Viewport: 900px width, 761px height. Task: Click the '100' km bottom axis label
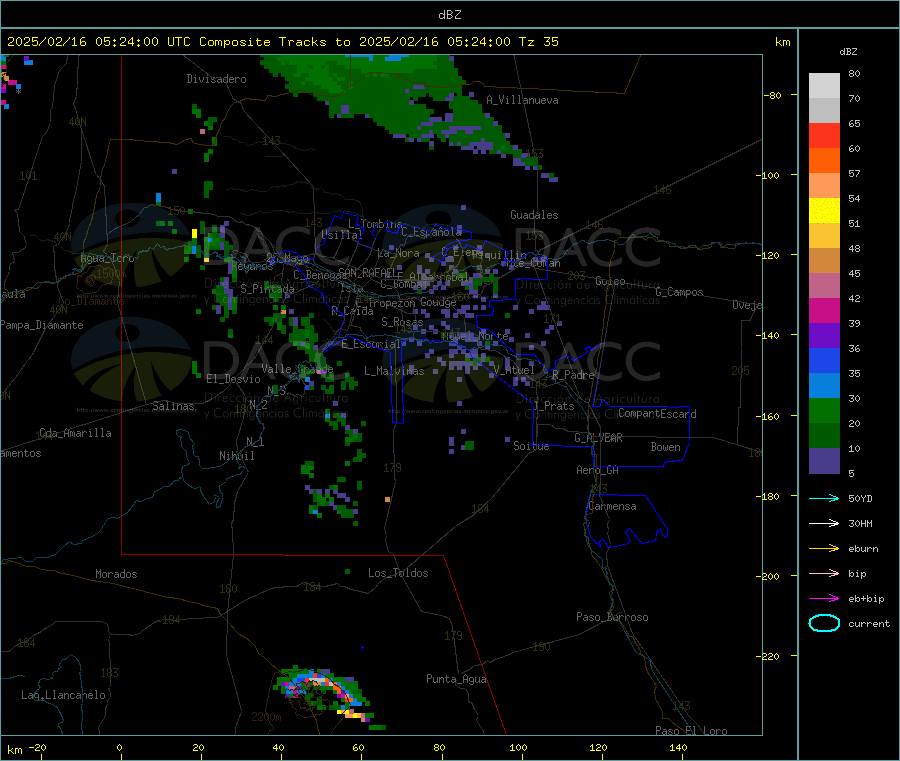[518, 747]
